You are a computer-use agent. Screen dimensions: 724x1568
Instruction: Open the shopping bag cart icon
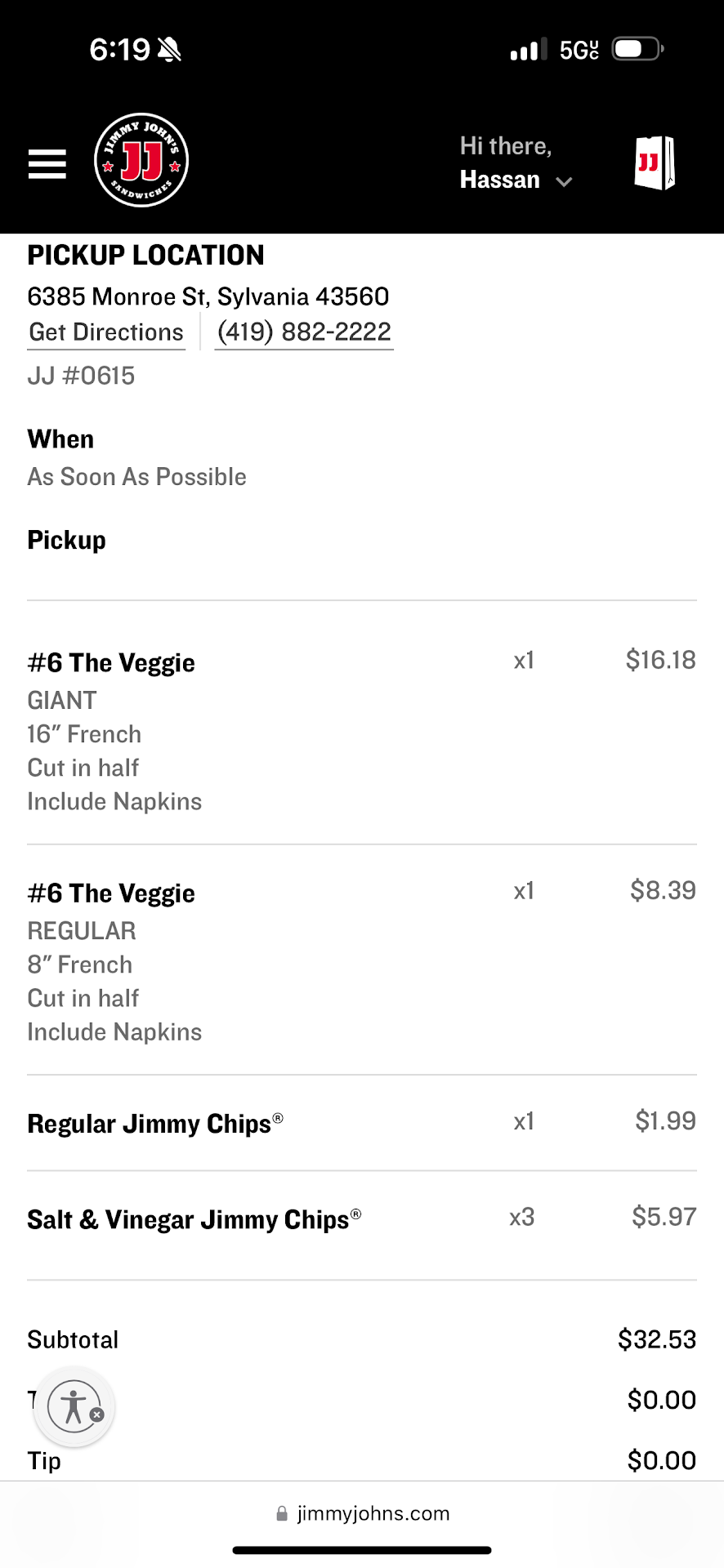(655, 163)
